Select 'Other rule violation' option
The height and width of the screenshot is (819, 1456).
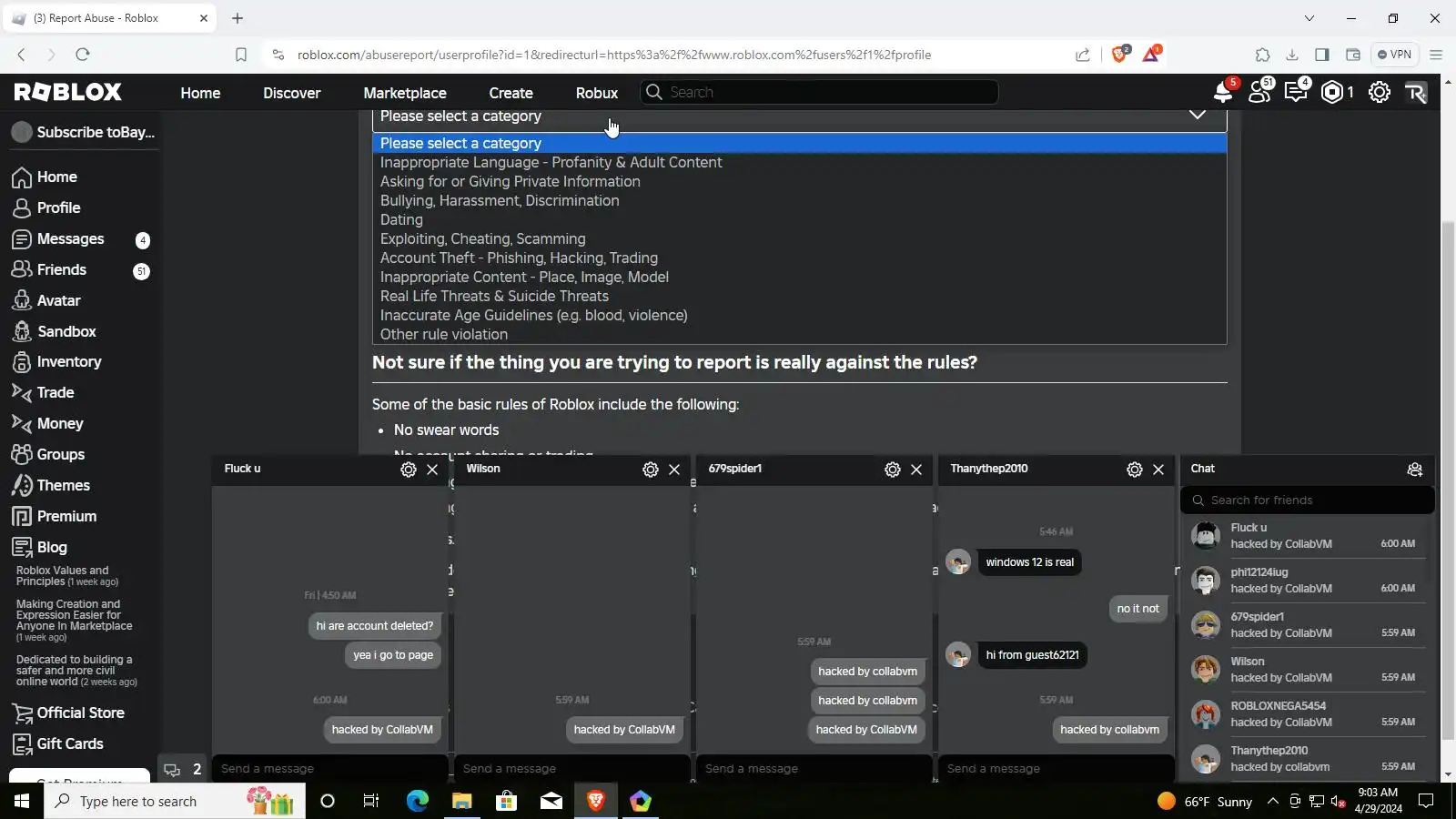799,334
